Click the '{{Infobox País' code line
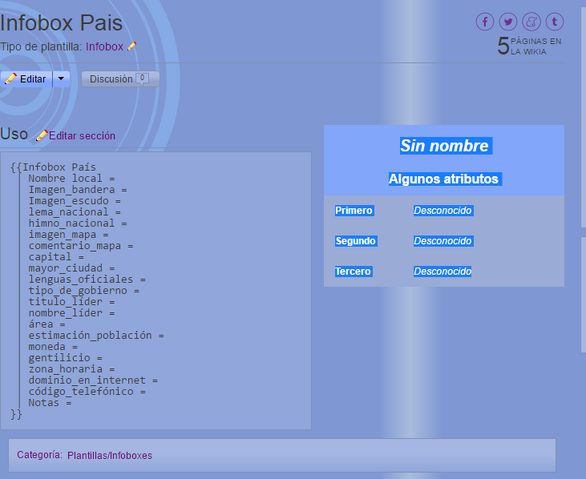Image resolution: width=586 pixels, height=479 pixels. pos(53,167)
